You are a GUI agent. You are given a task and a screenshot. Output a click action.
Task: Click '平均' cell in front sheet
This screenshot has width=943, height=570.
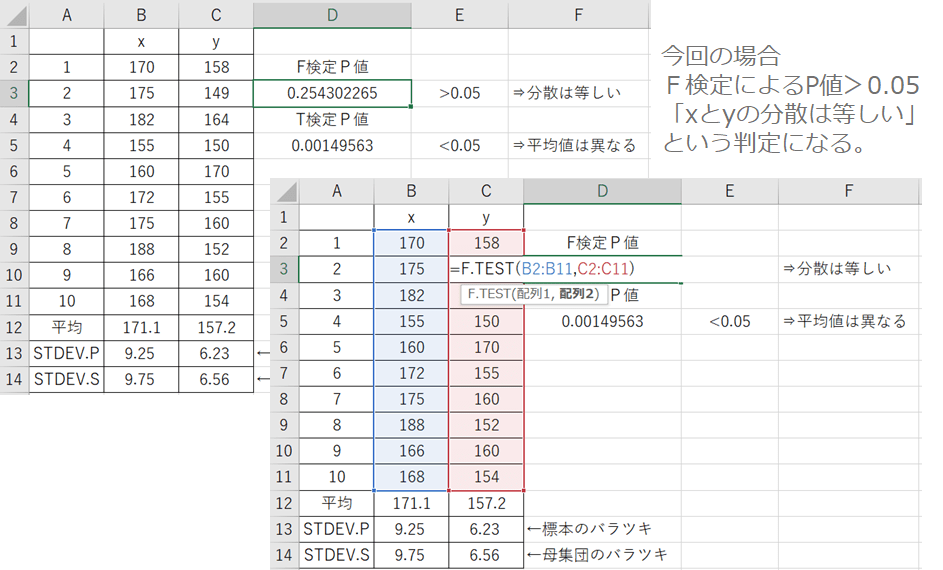pyautogui.click(x=336, y=503)
